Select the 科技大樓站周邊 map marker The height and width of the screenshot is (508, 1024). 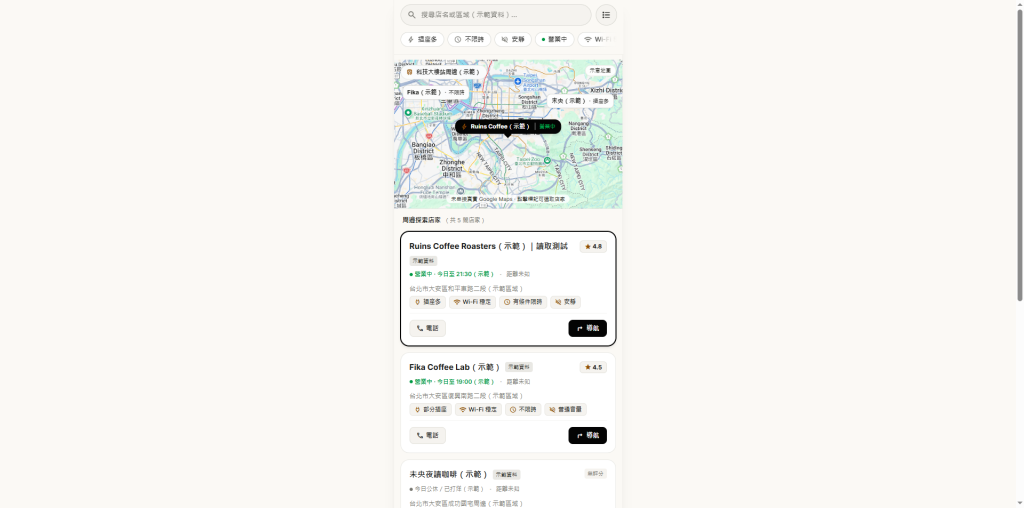(443, 72)
